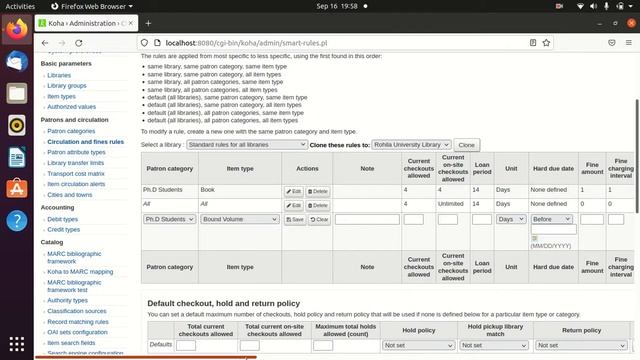Edit the All patron categories rule
640x360 pixels.
click(293, 205)
